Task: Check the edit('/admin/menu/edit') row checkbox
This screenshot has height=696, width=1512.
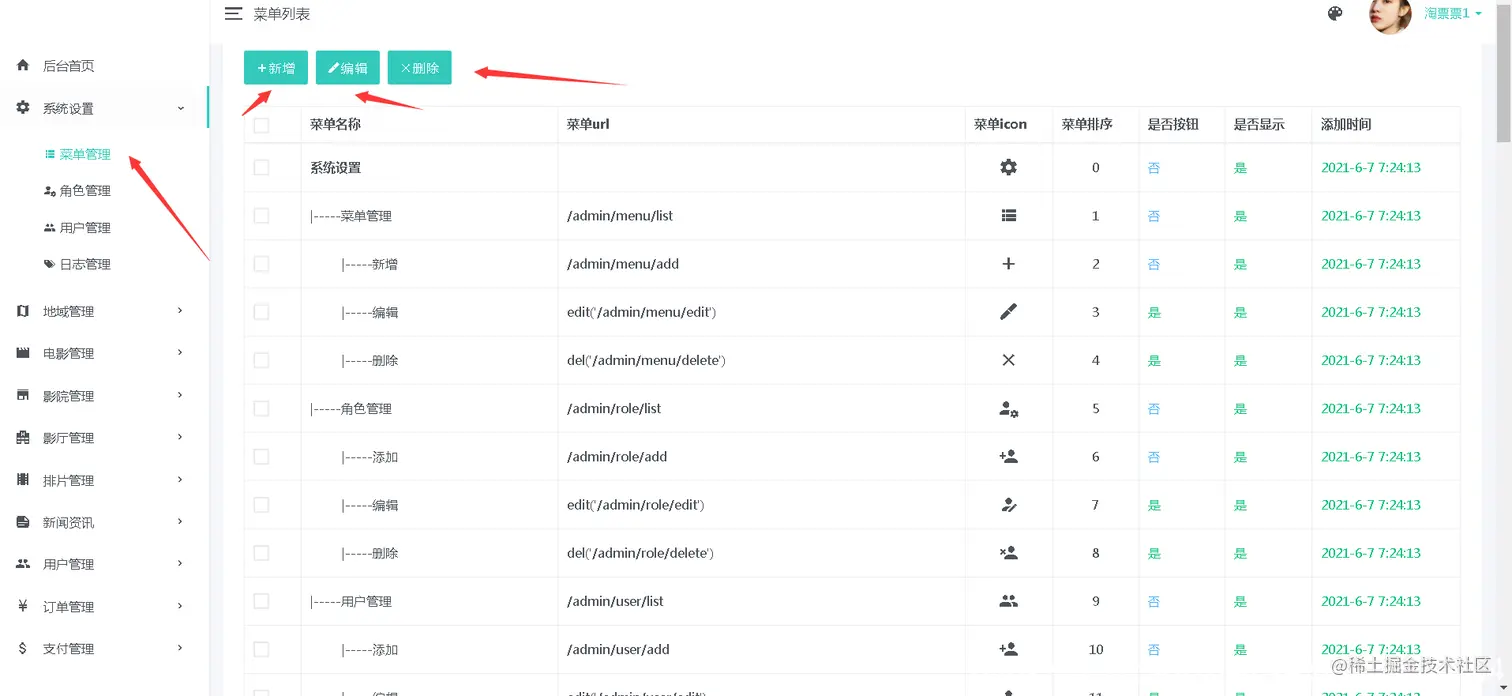Action: click(262, 312)
